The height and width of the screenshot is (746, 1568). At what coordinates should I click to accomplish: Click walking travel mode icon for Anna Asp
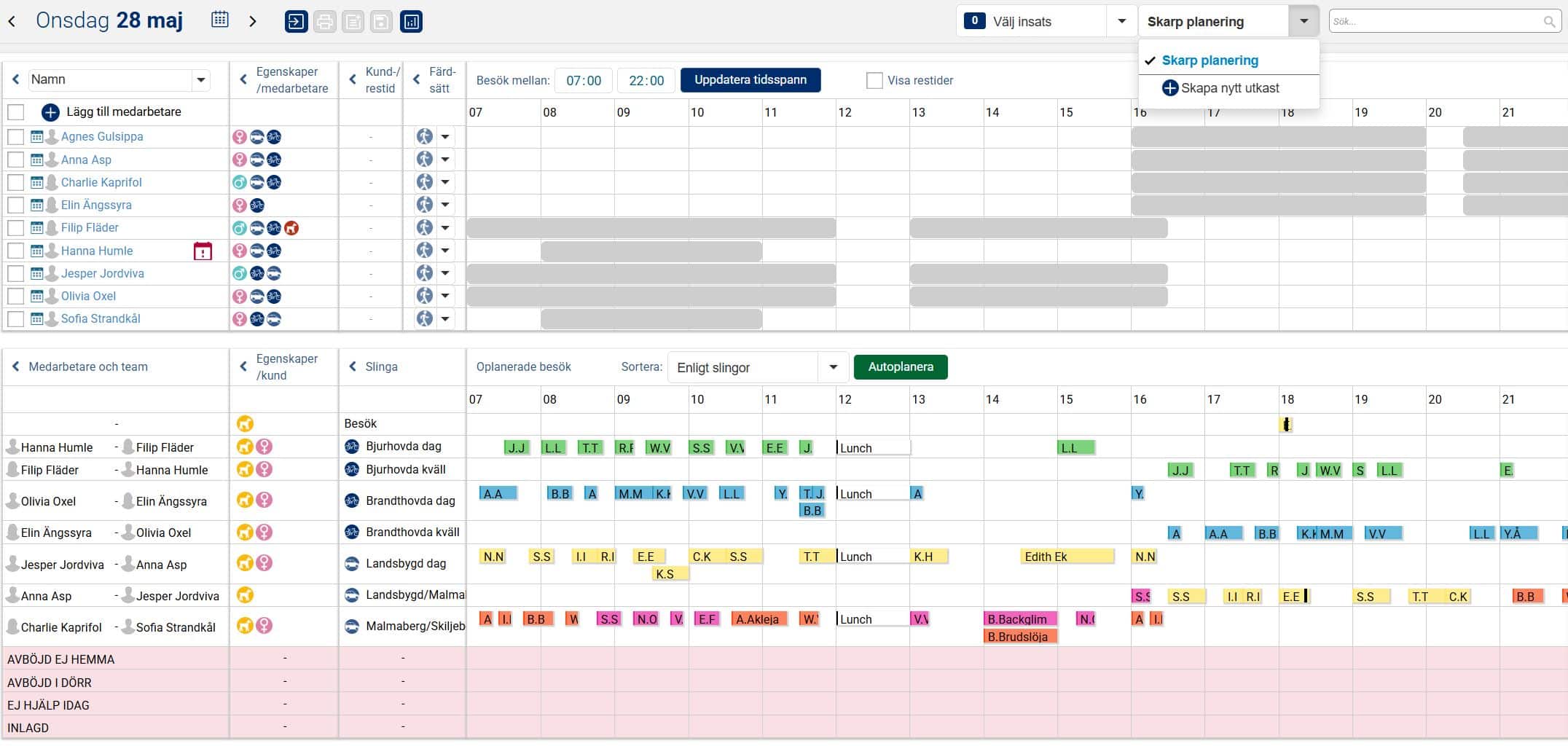click(x=425, y=160)
